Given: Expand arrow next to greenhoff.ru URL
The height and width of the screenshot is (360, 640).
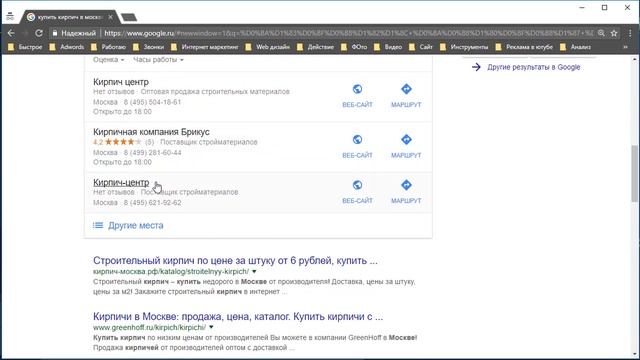Looking at the screenshot, I should point(211,327).
